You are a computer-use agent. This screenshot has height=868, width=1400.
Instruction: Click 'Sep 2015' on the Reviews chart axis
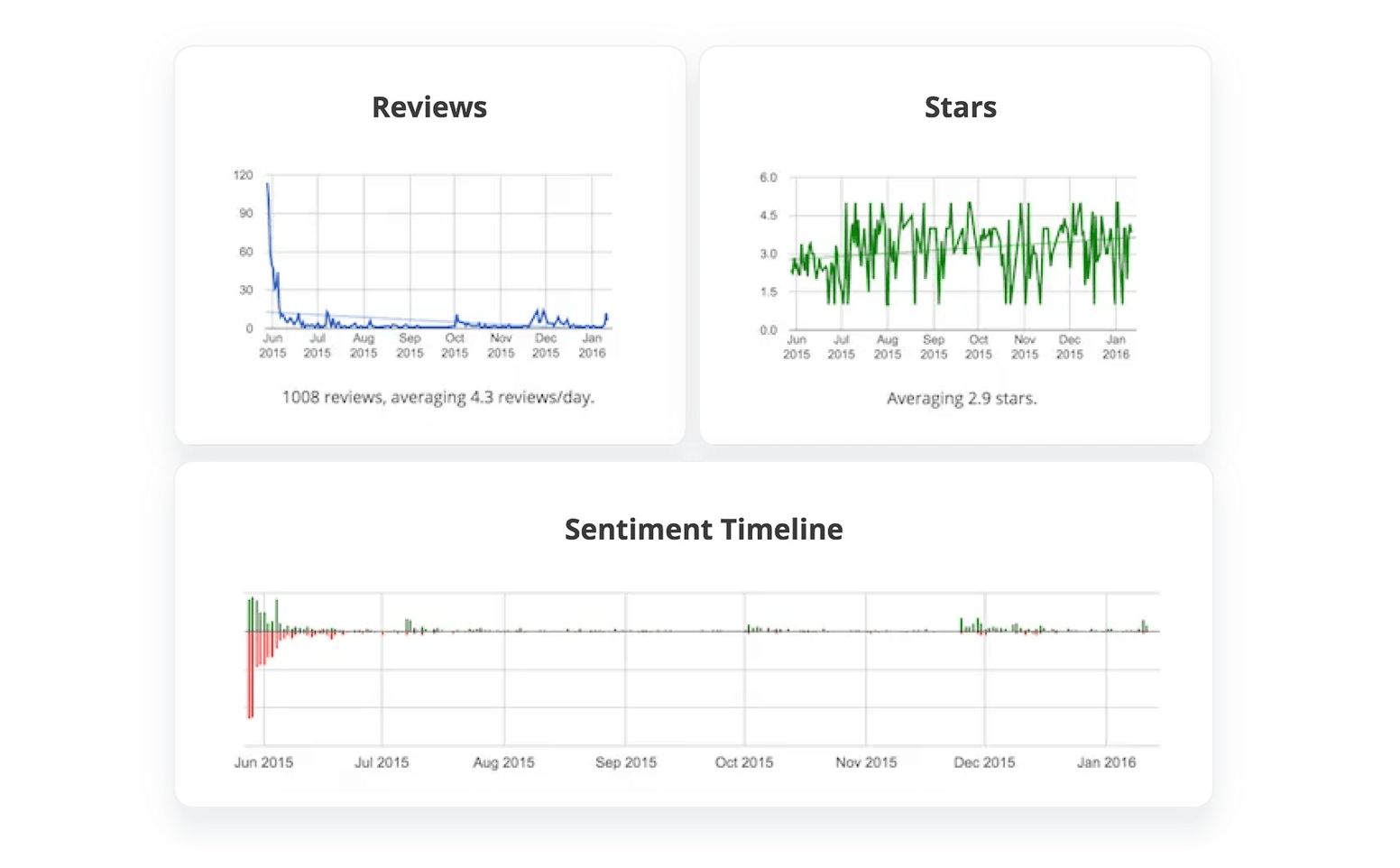[410, 346]
